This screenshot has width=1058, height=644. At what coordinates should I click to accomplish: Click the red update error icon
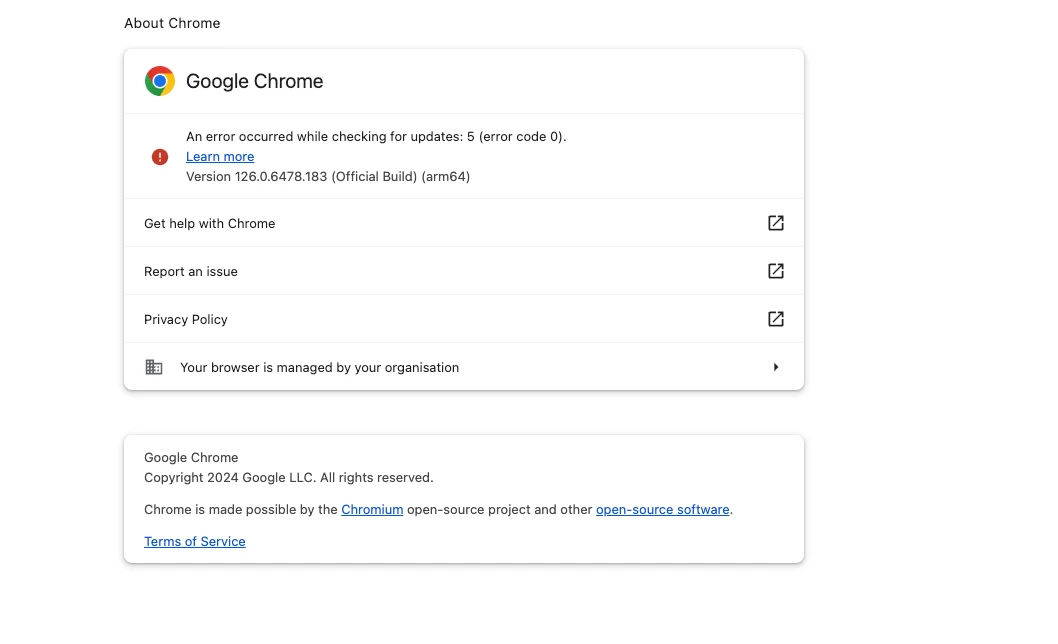point(160,157)
